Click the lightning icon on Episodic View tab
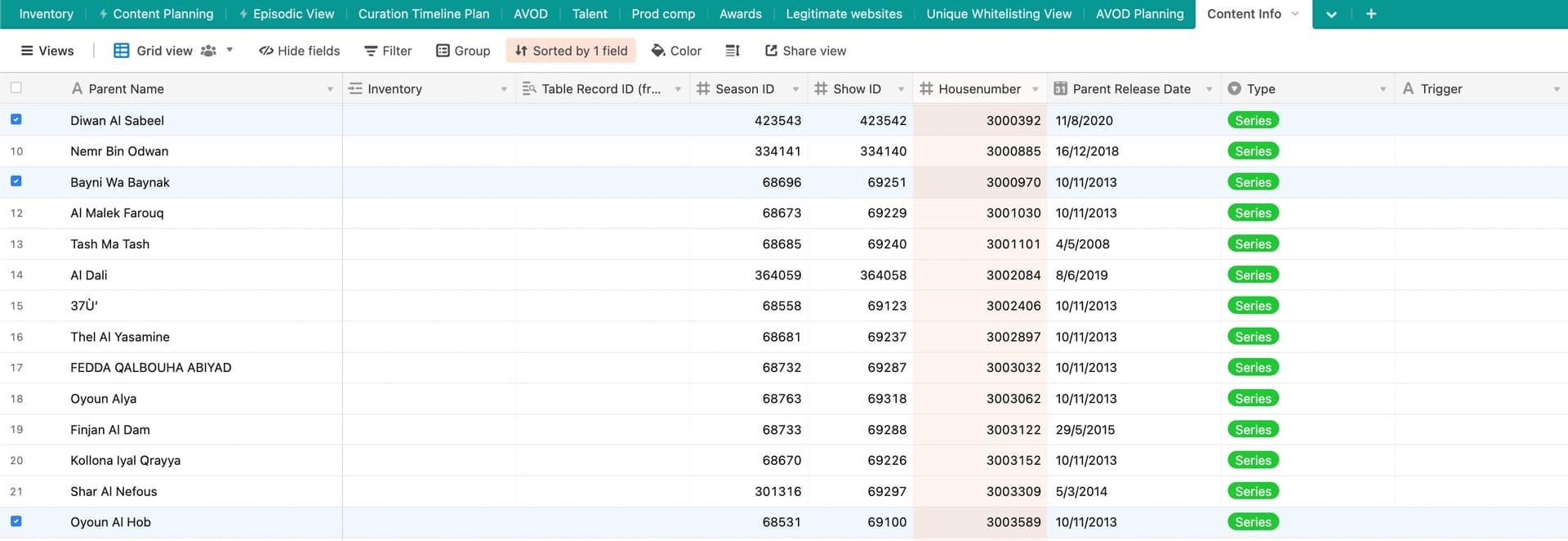This screenshot has height=541, width=1568. pos(243,14)
